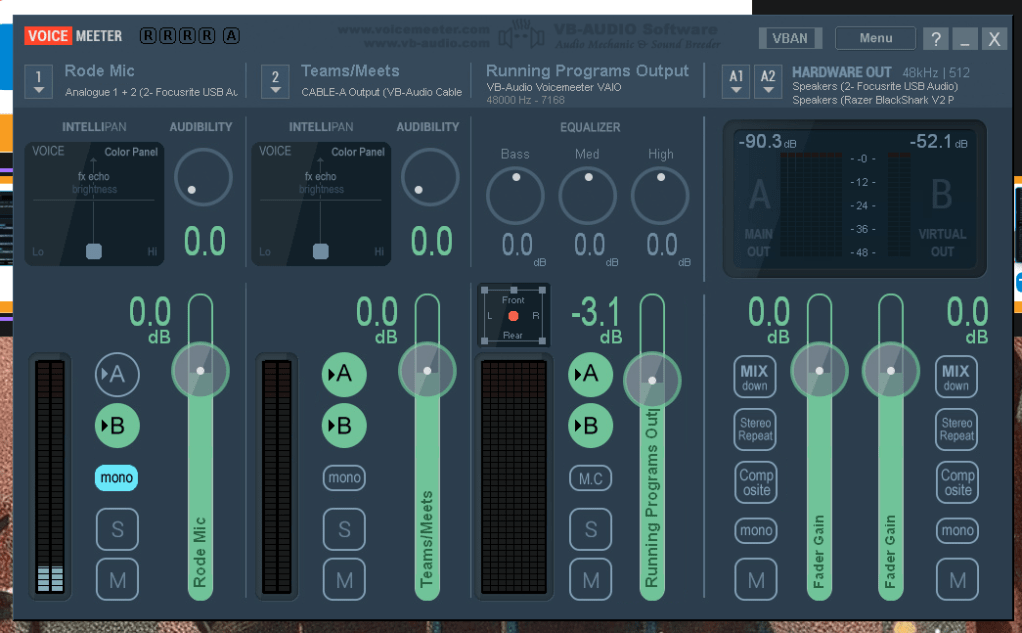
Task: Click the A indicator after the four R indicators
Action: [231, 35]
